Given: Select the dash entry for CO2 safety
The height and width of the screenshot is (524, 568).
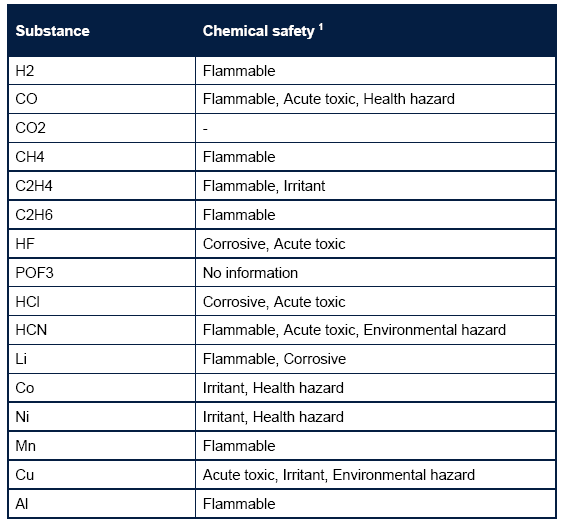Looking at the screenshot, I should (205, 129).
